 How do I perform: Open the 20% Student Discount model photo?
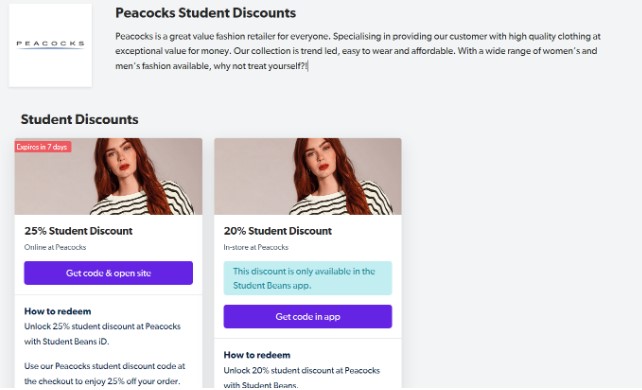click(x=307, y=176)
